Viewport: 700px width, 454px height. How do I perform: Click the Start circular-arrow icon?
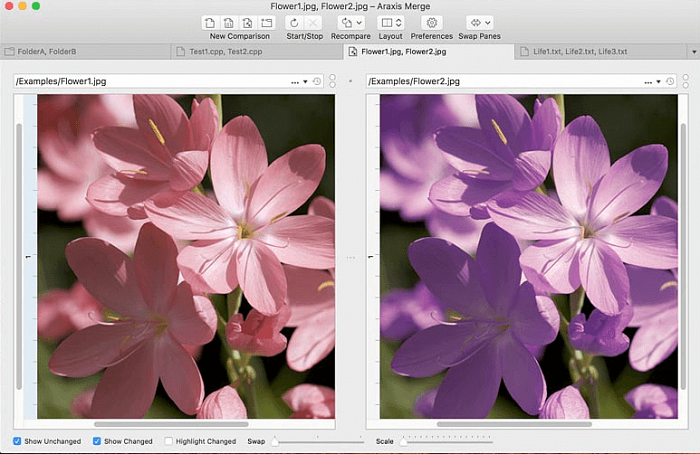click(x=294, y=23)
